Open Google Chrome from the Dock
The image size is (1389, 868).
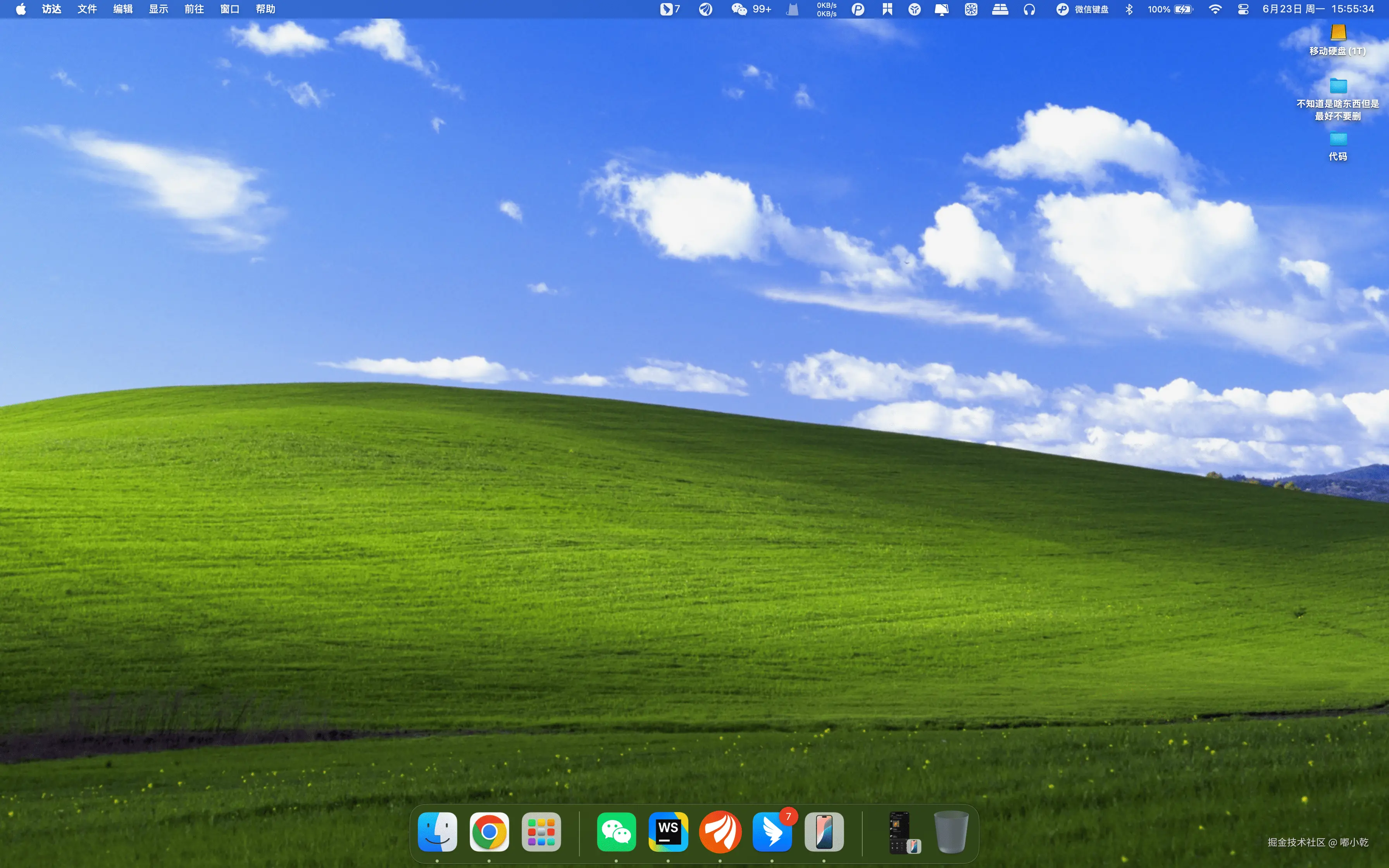(x=489, y=832)
